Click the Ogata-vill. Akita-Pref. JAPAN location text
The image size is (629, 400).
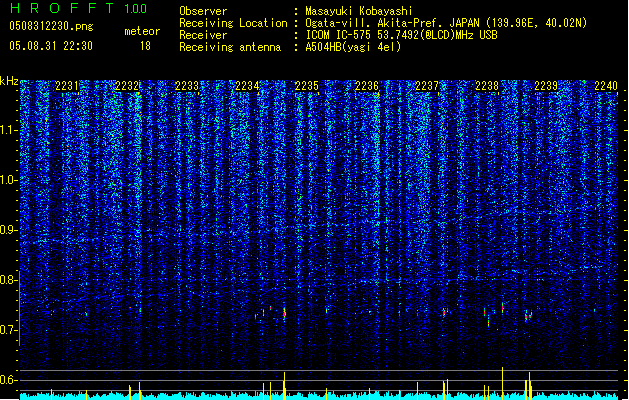click(446, 23)
